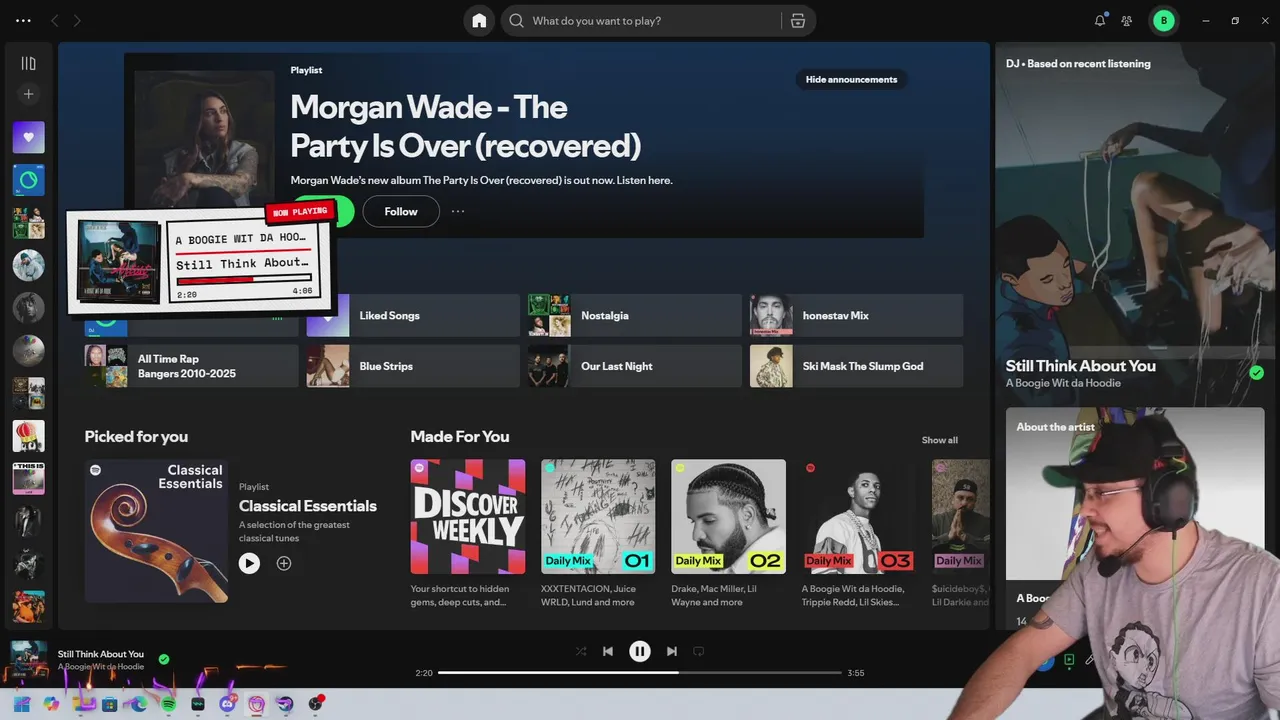Open Ski Mask The Slump God tile
This screenshot has height=720, width=1280.
click(x=857, y=366)
